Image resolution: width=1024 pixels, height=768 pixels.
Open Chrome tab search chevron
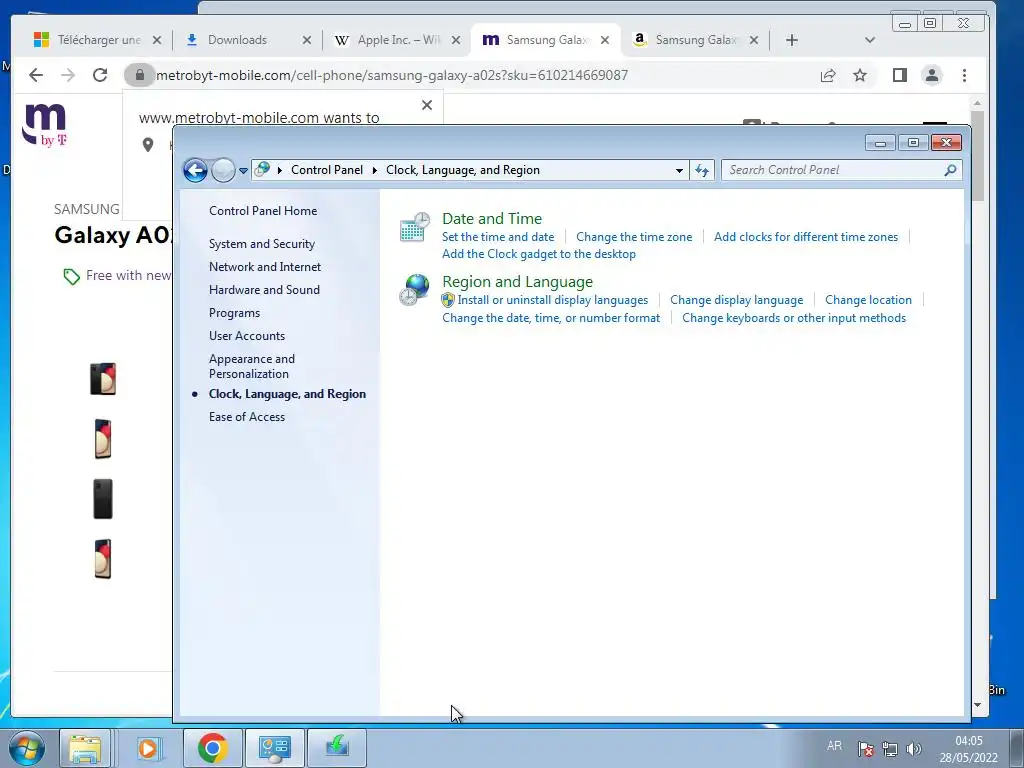tap(869, 40)
